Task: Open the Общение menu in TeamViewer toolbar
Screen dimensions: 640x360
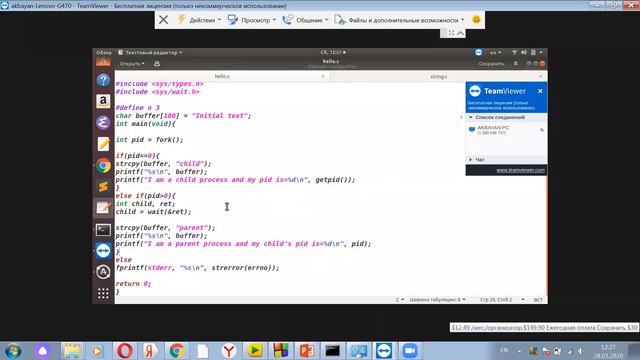Action: [305, 20]
